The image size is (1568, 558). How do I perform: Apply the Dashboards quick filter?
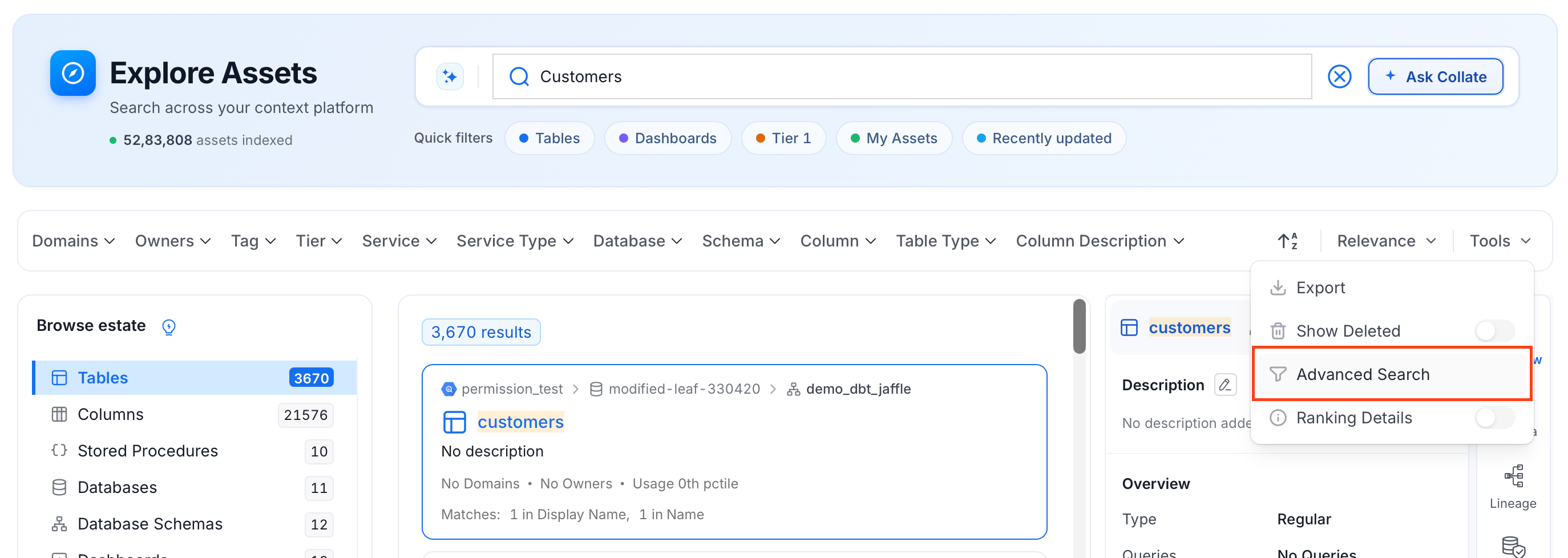(x=668, y=138)
